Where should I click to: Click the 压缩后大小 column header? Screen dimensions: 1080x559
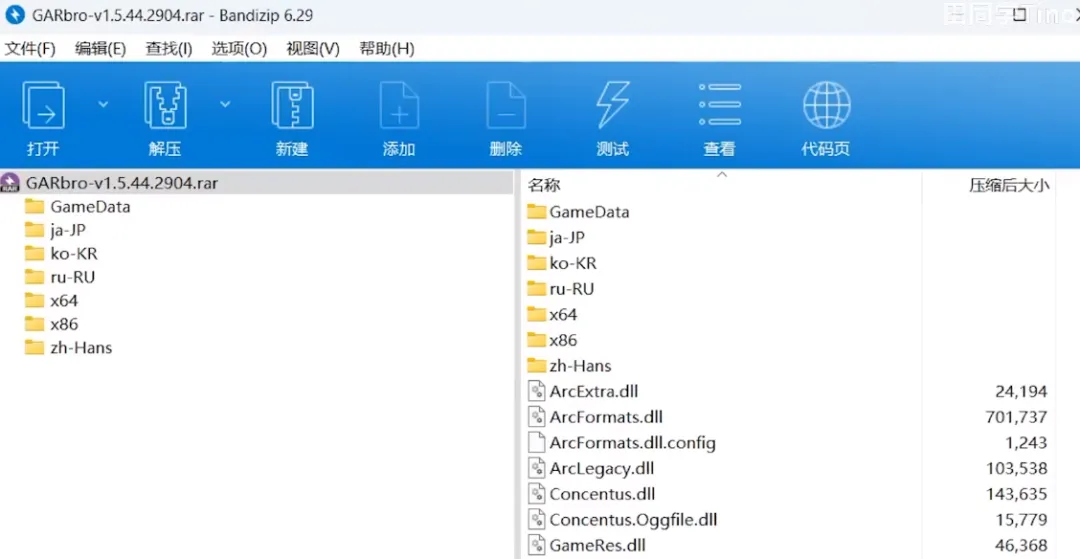(1009, 184)
